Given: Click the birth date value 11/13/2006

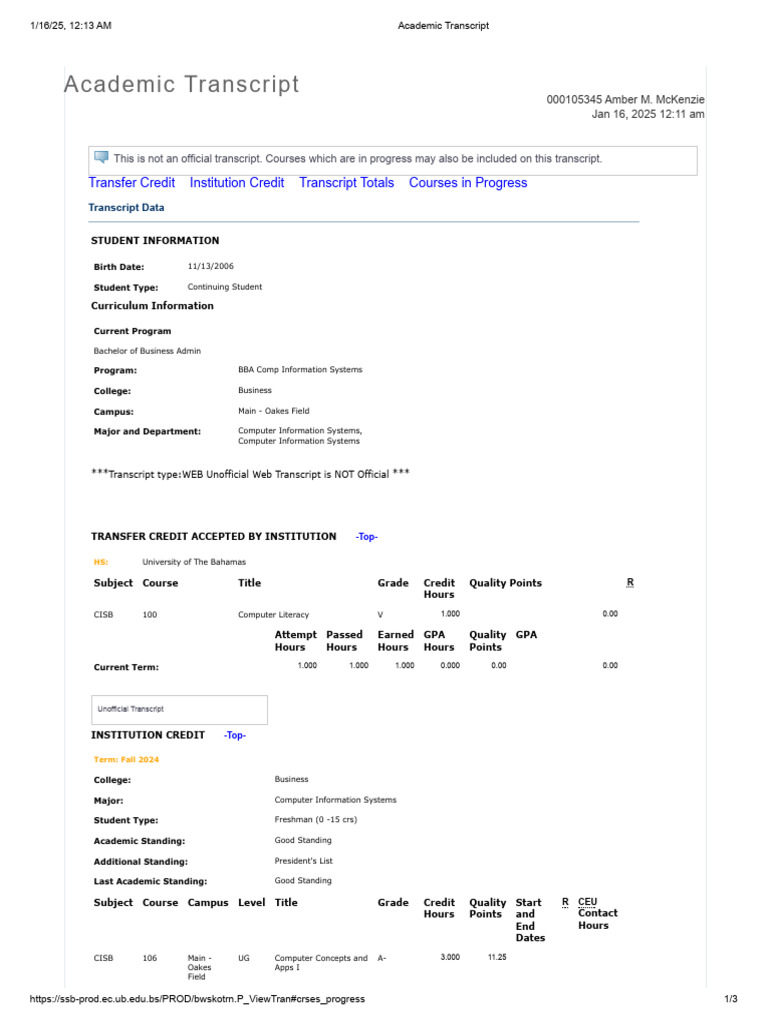Looking at the screenshot, I should click(x=209, y=267).
